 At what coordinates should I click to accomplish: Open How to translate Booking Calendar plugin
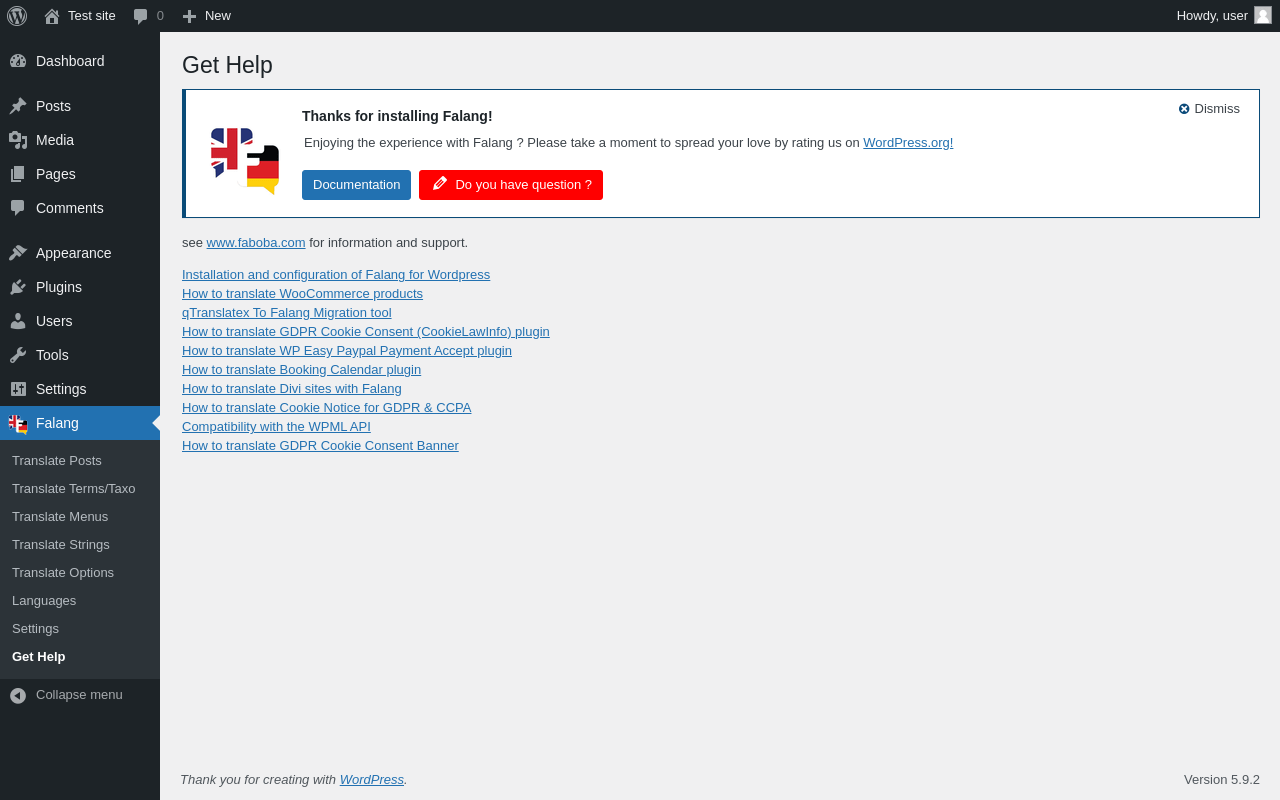tap(301, 370)
